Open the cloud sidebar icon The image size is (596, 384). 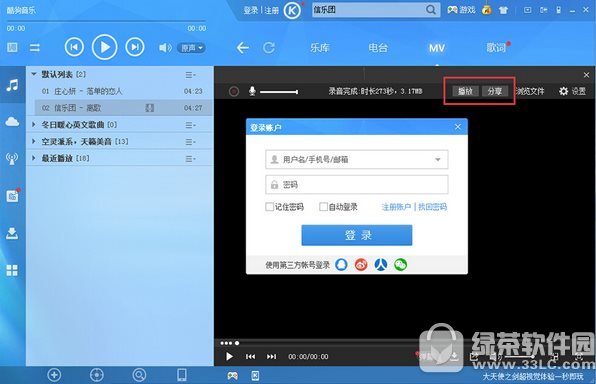pos(12,122)
